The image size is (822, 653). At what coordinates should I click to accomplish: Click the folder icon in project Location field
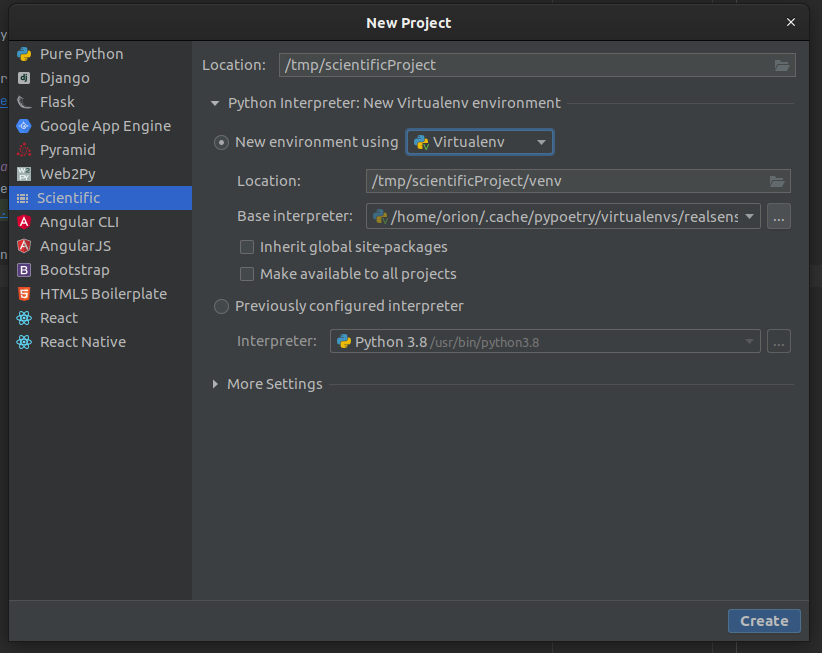tap(781, 65)
